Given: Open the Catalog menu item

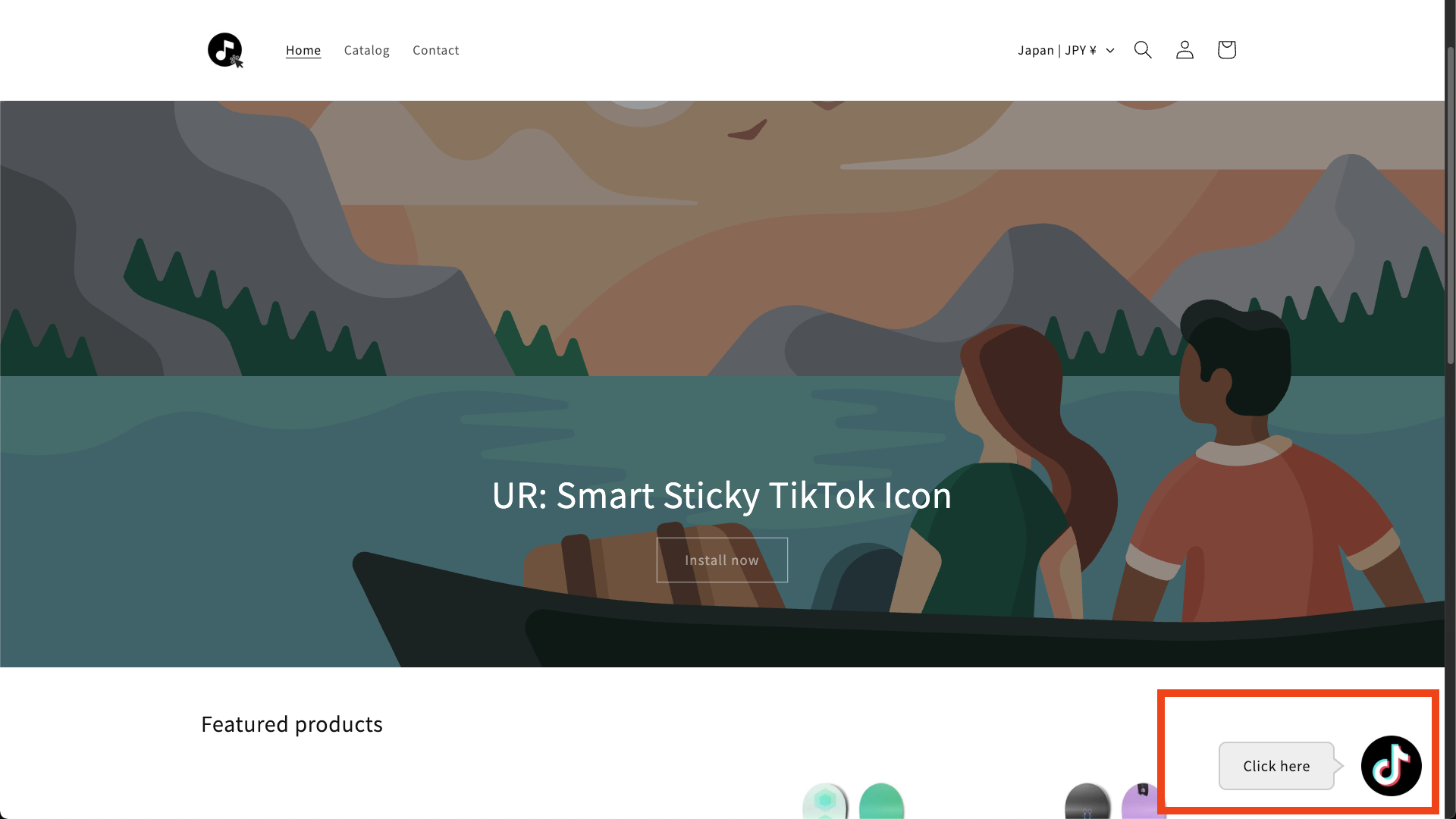Looking at the screenshot, I should coord(367,50).
